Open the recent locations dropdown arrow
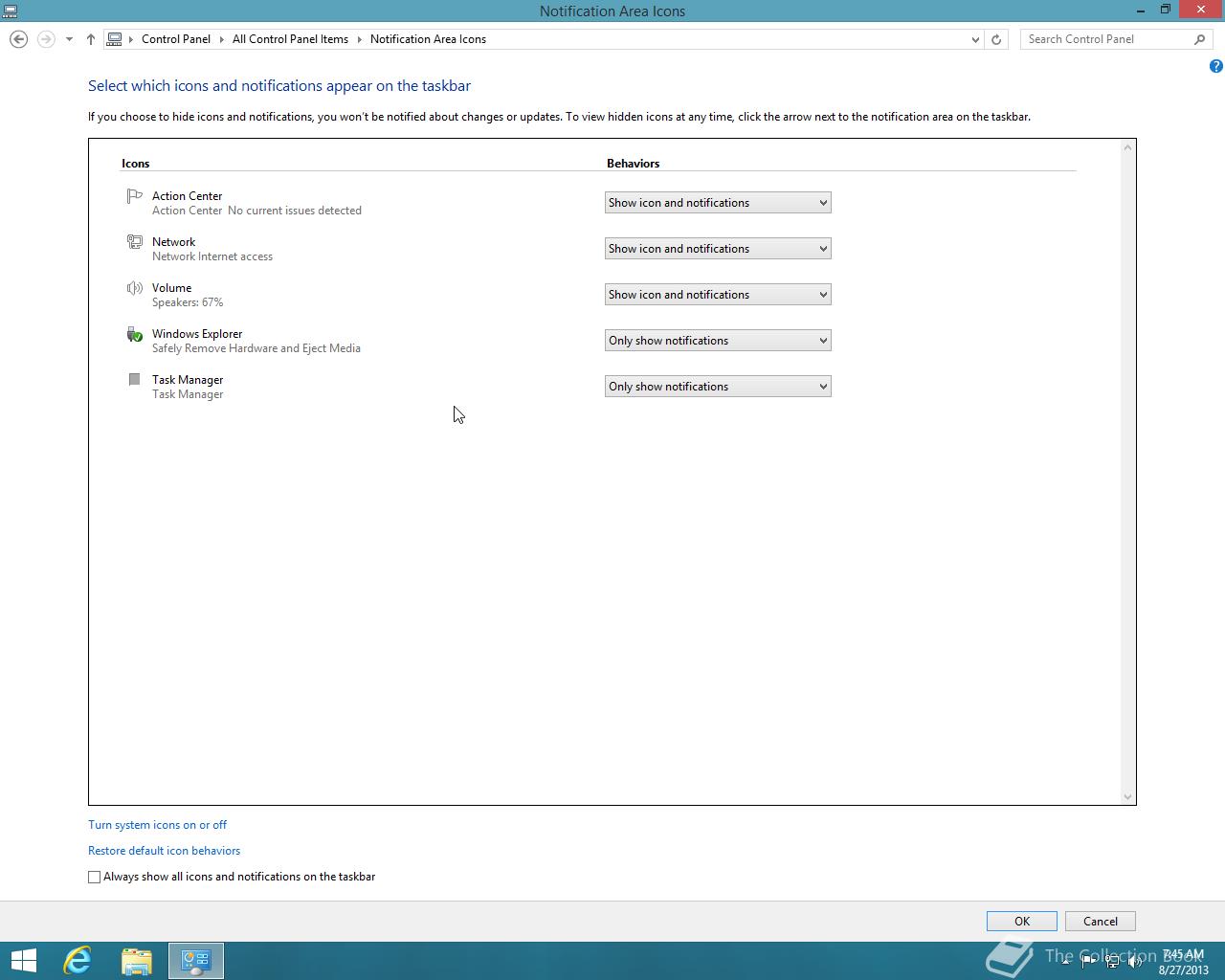 coord(69,39)
